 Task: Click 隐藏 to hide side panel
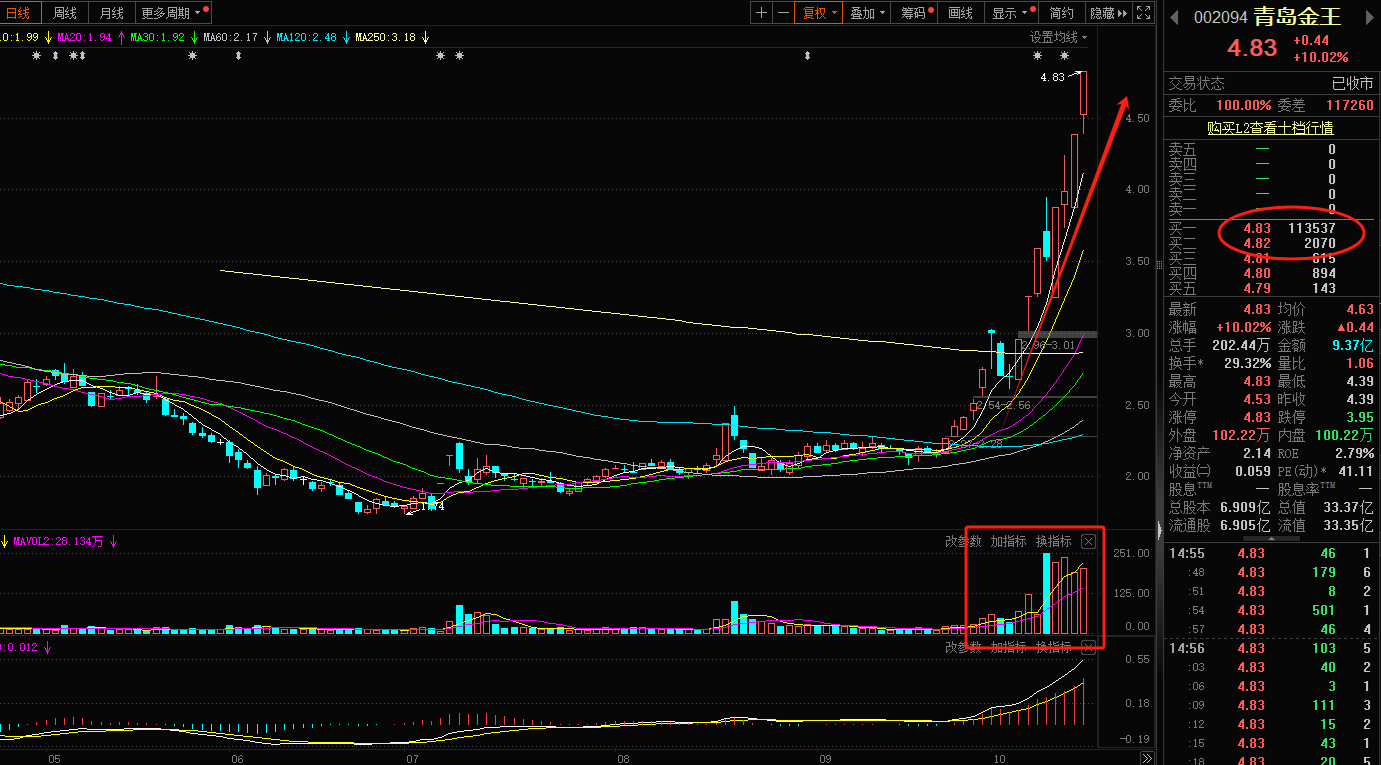pos(1108,13)
